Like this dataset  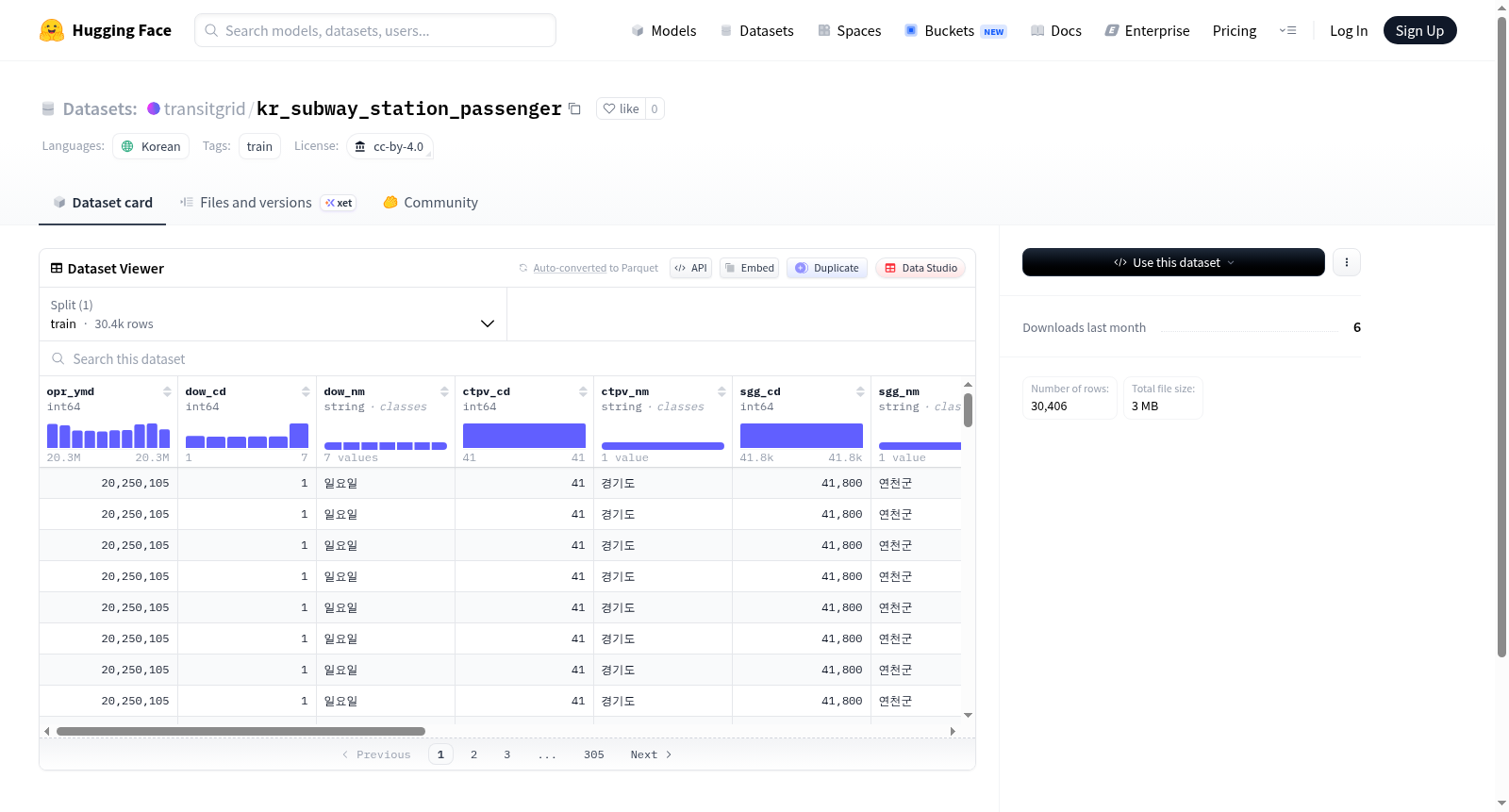622,108
